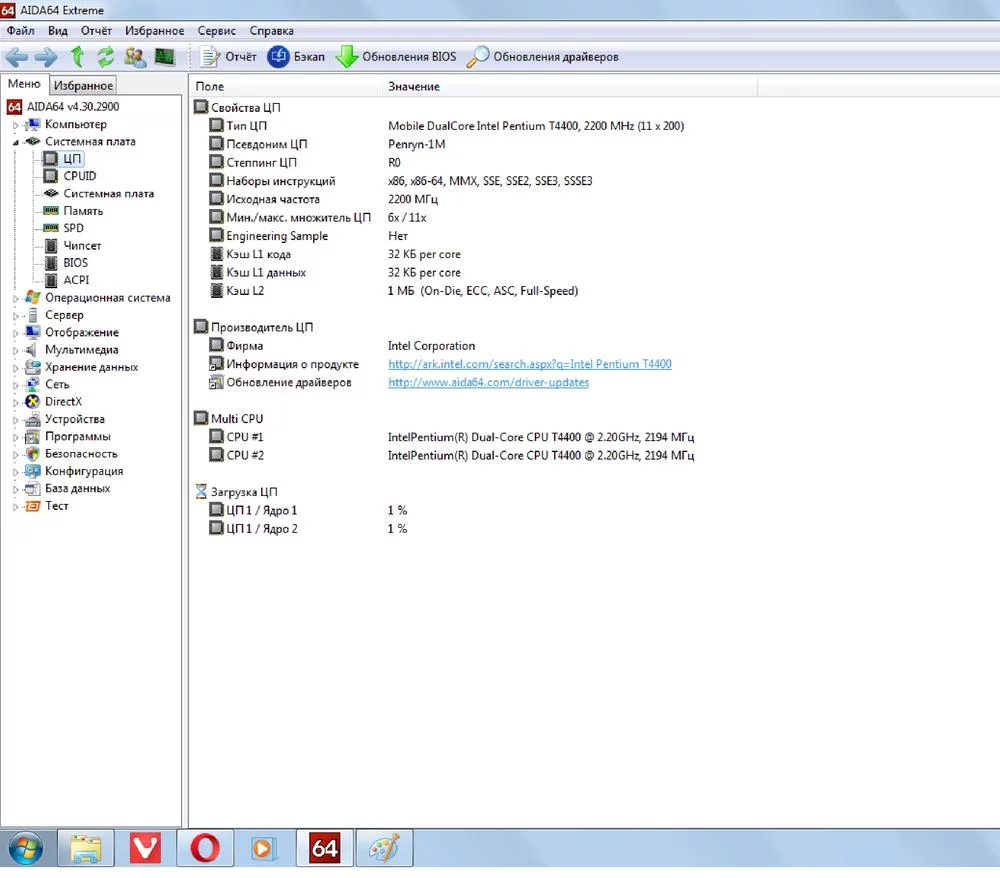
Task: Select CPUID in the tree
Action: pos(79,176)
